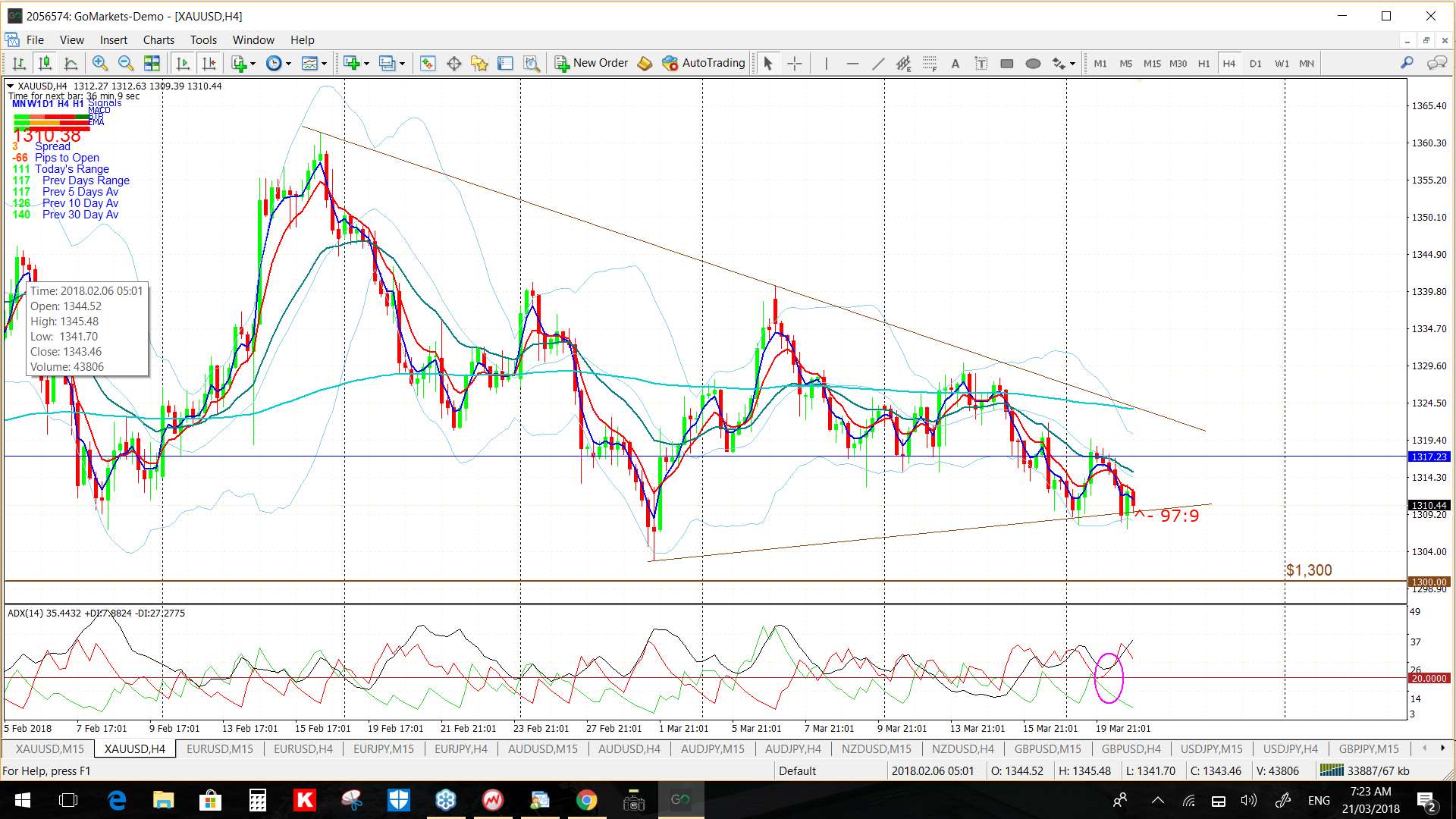The height and width of the screenshot is (819, 1456).
Task: Open the View menu
Action: [71, 40]
